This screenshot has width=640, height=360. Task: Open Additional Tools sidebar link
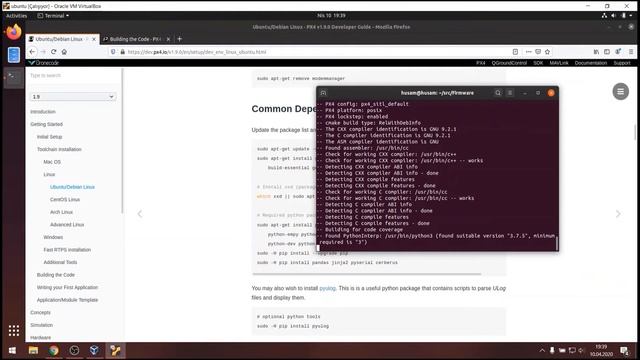(60, 262)
